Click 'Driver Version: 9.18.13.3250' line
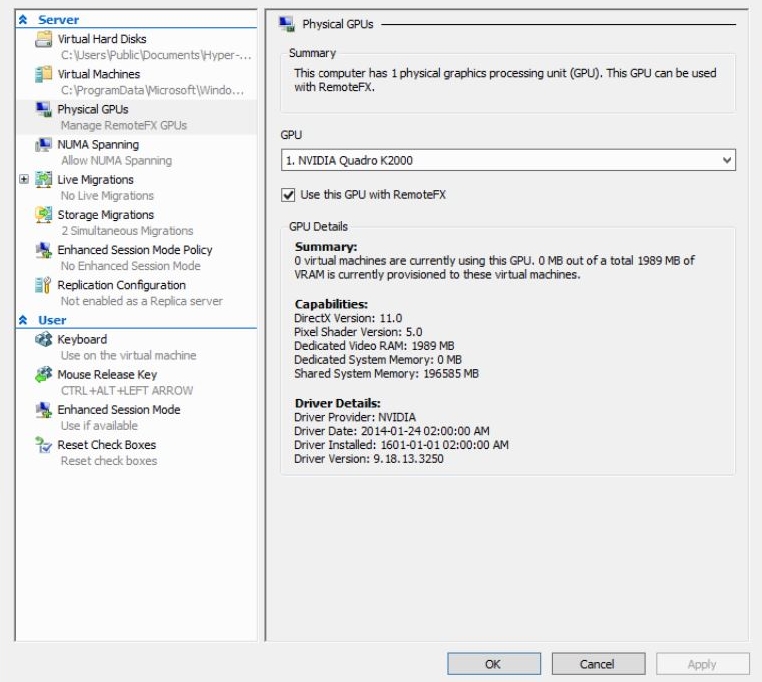The width and height of the screenshot is (762, 682). [x=369, y=458]
